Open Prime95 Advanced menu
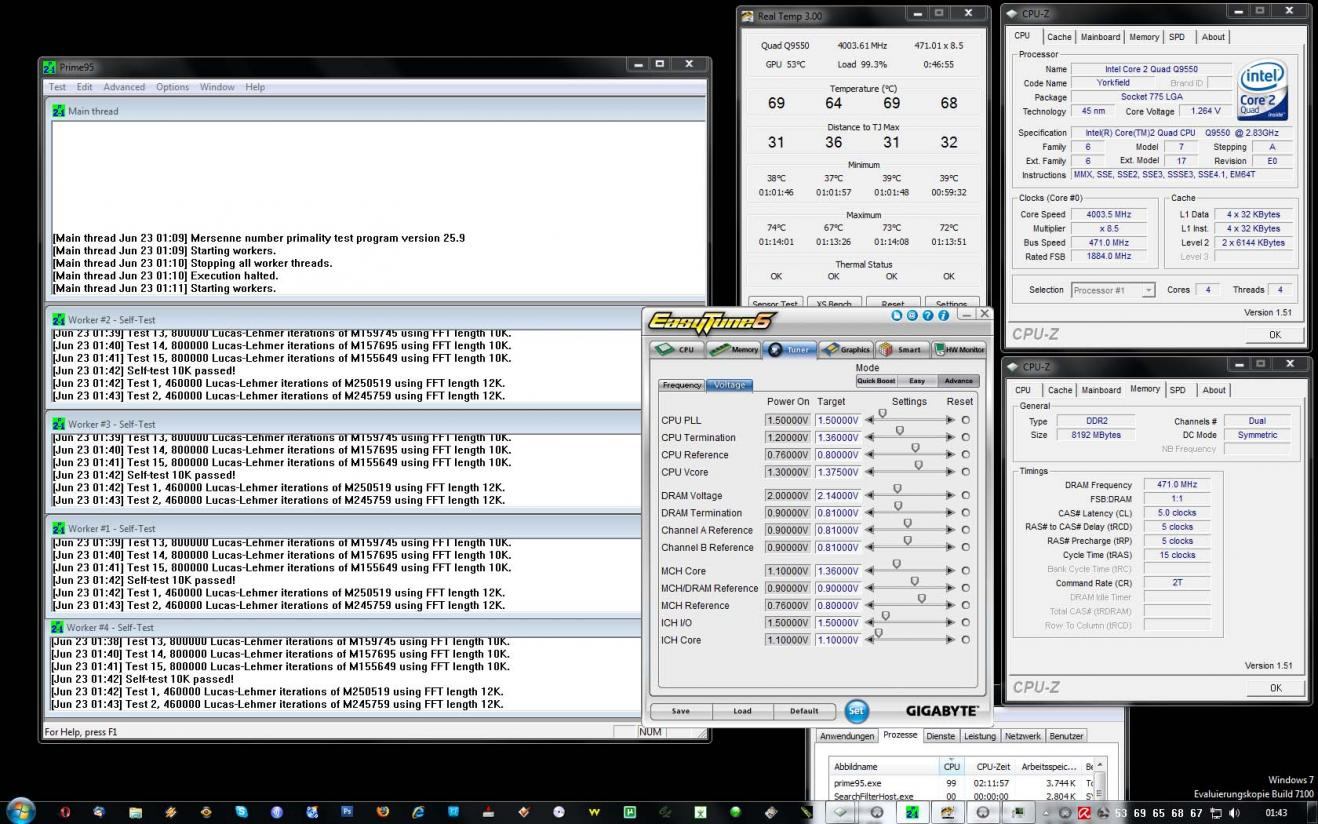Image resolution: width=1318 pixels, height=824 pixels. click(x=124, y=87)
